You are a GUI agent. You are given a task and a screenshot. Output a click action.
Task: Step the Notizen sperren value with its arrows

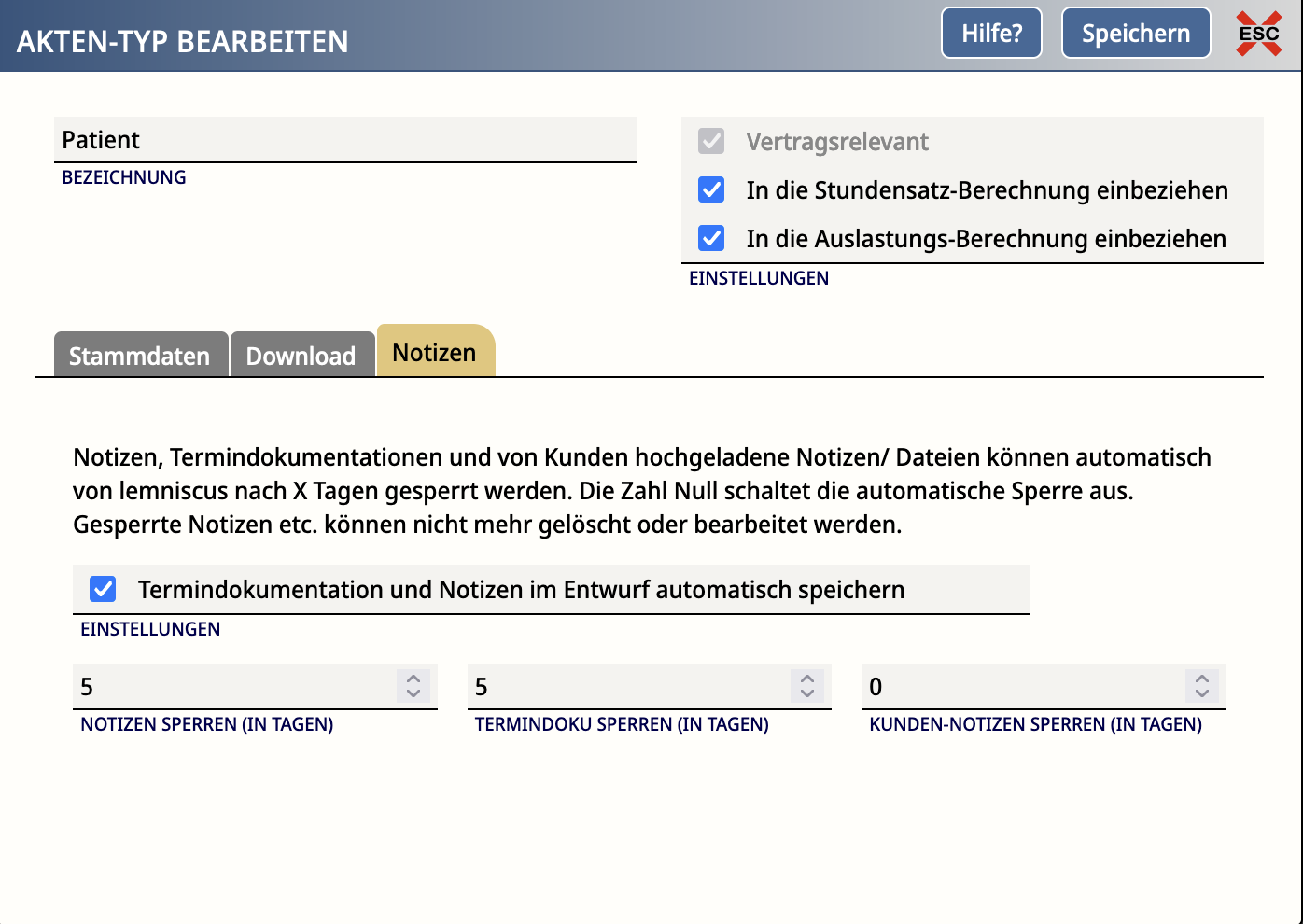pos(413,686)
